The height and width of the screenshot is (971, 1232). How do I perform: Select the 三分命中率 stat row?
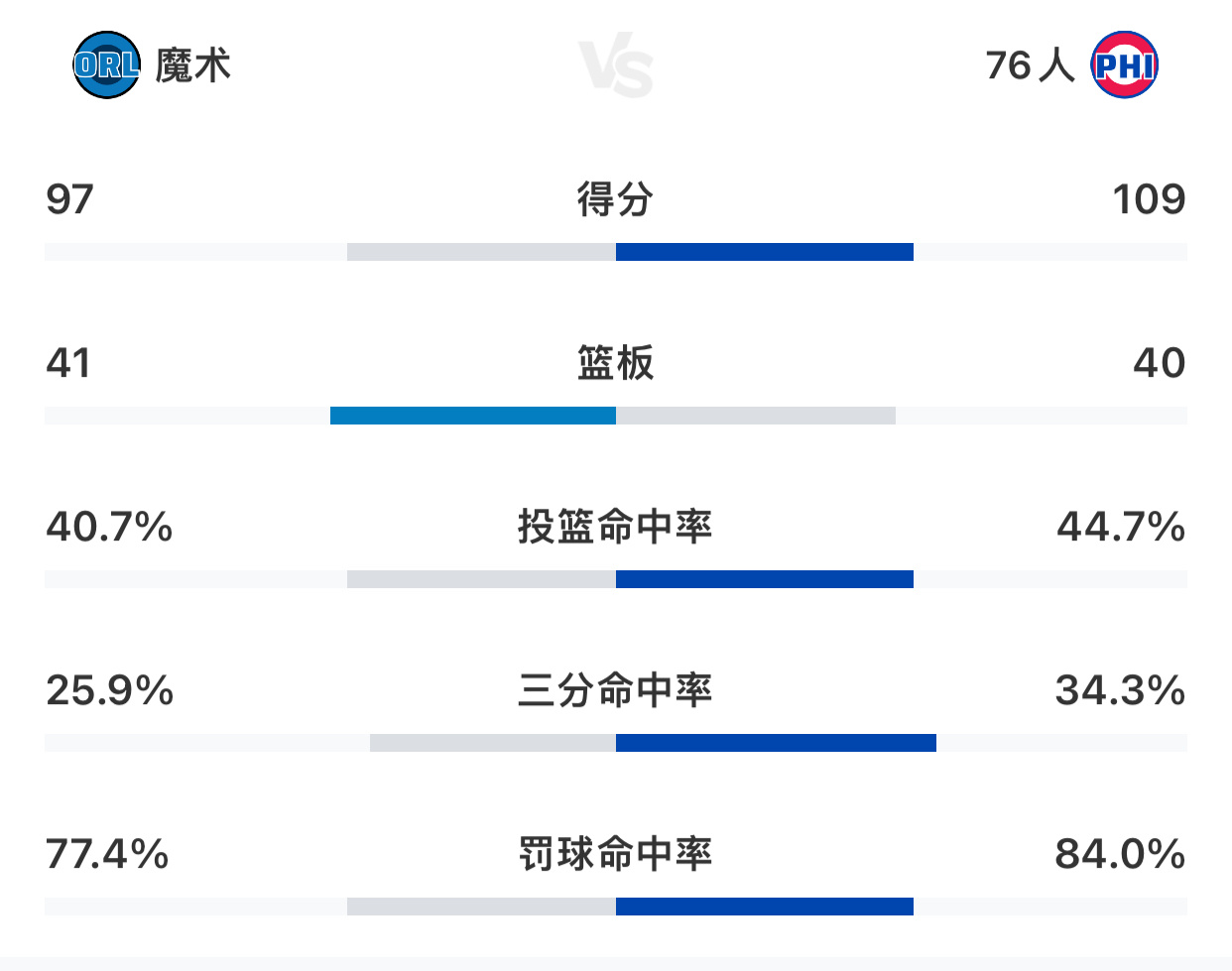[616, 691]
